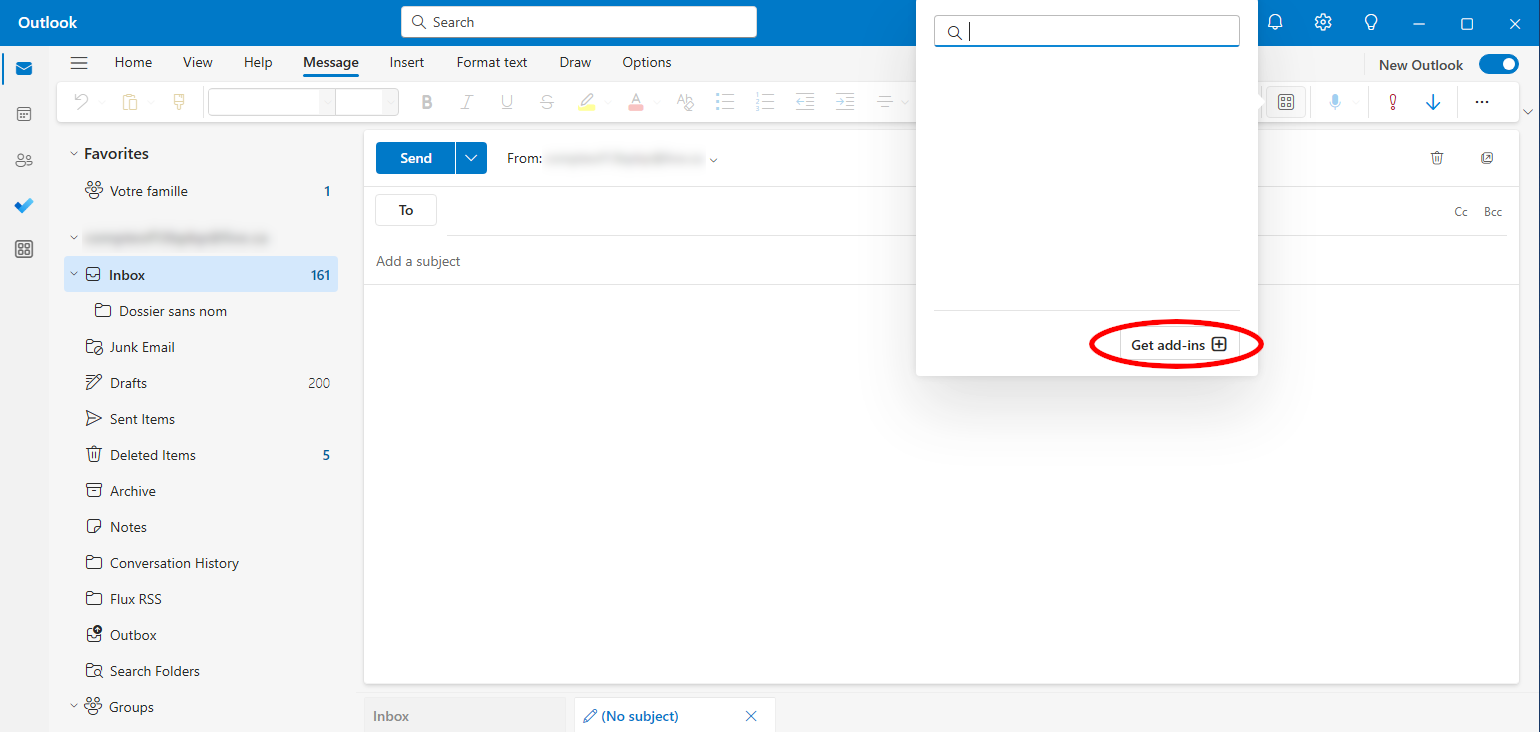Click the Get add-ins button
Screen dimensions: 1540x732
click(x=1178, y=345)
